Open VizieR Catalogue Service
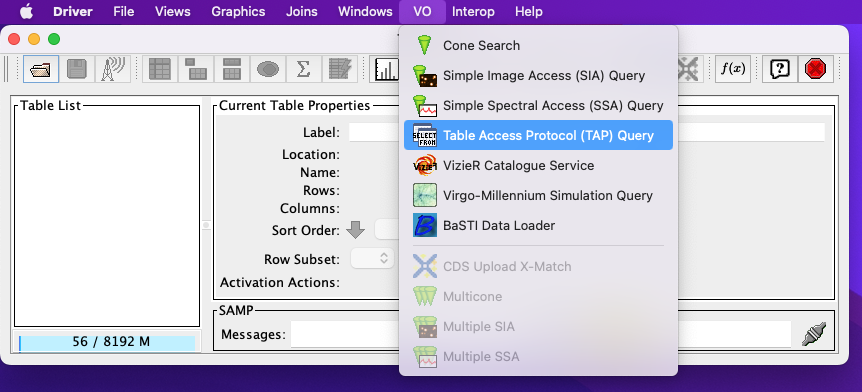862x392 pixels. pos(538,165)
